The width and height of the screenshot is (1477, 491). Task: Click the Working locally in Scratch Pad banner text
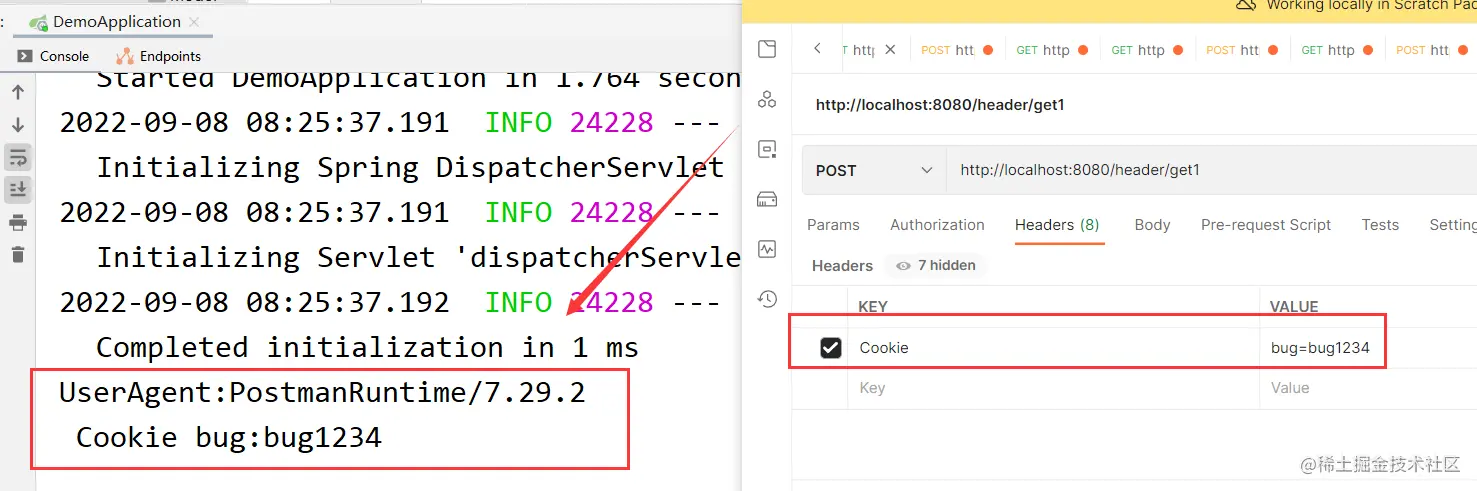pos(1371,5)
